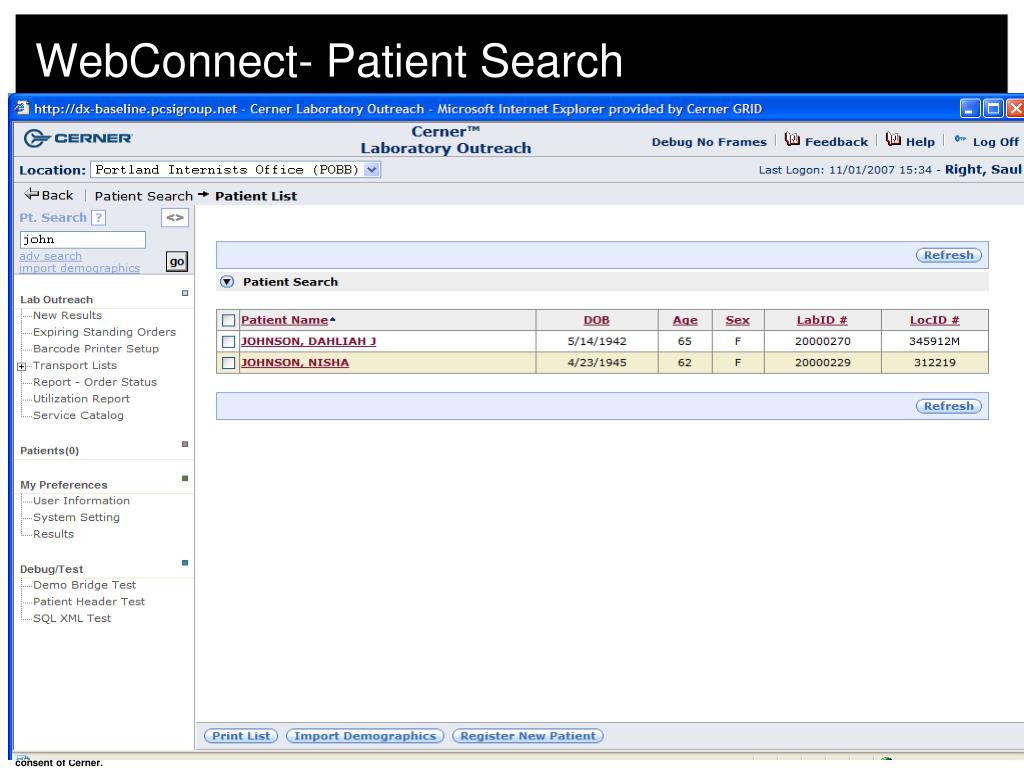The image size is (1024, 768).
Task: Click the Back link
Action: 57,195
